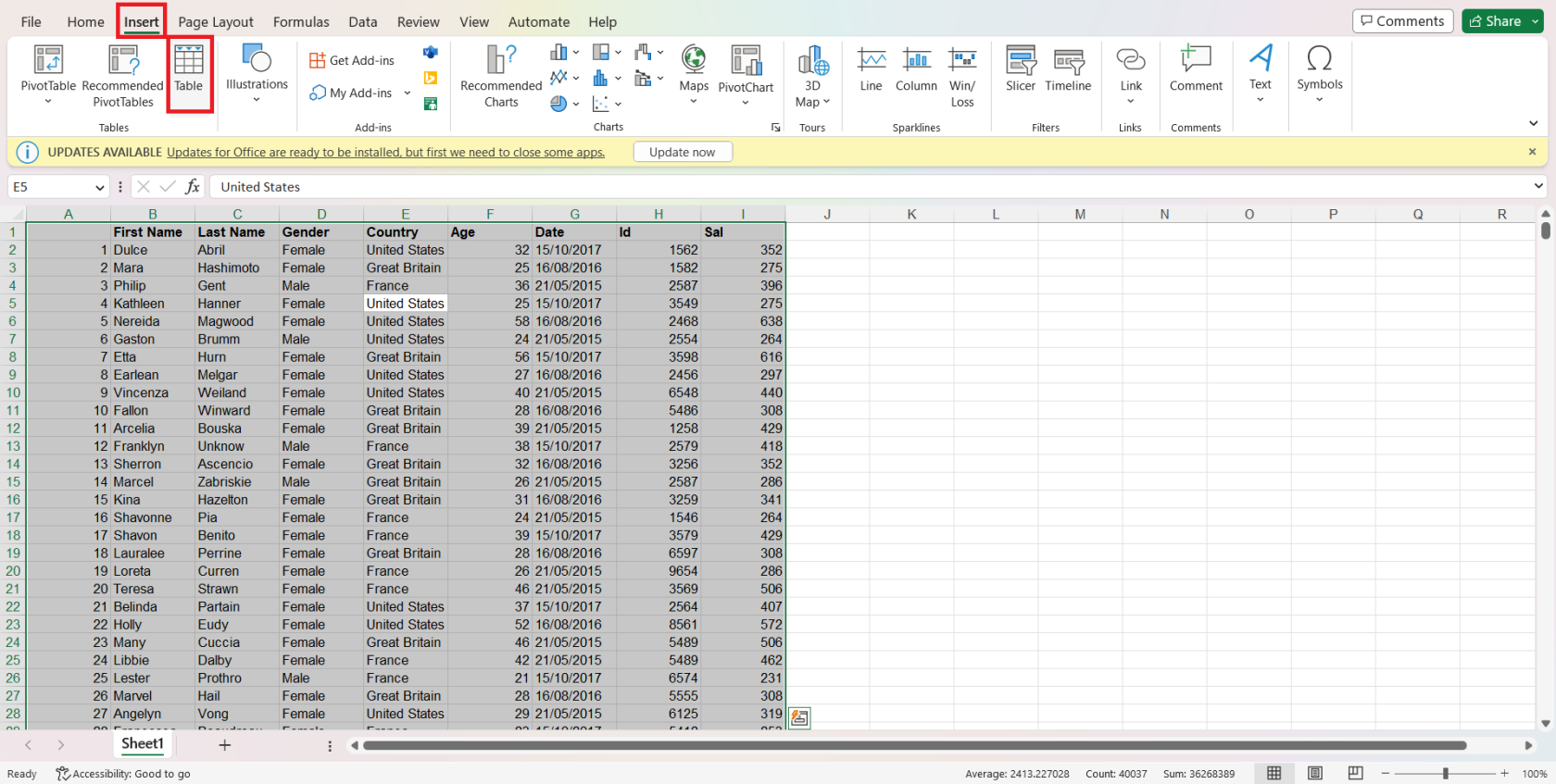Expand the formula bar
This screenshot has width=1556, height=784.
click(x=1538, y=186)
